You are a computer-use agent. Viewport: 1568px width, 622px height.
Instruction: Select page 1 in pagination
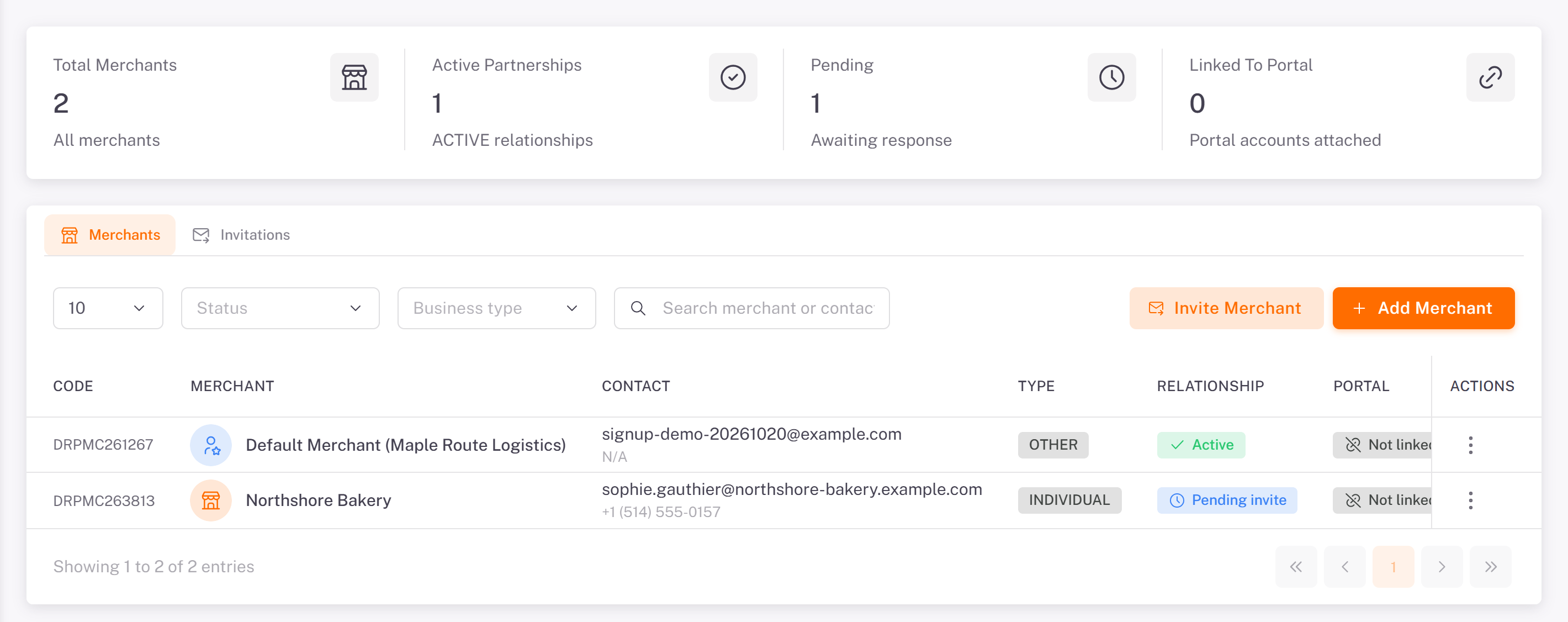(x=1392, y=567)
